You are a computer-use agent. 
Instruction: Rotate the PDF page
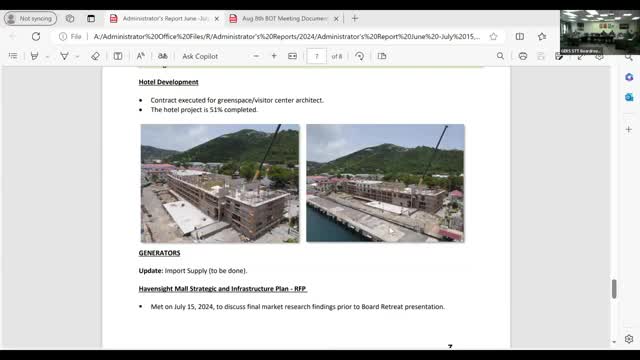pos(360,56)
